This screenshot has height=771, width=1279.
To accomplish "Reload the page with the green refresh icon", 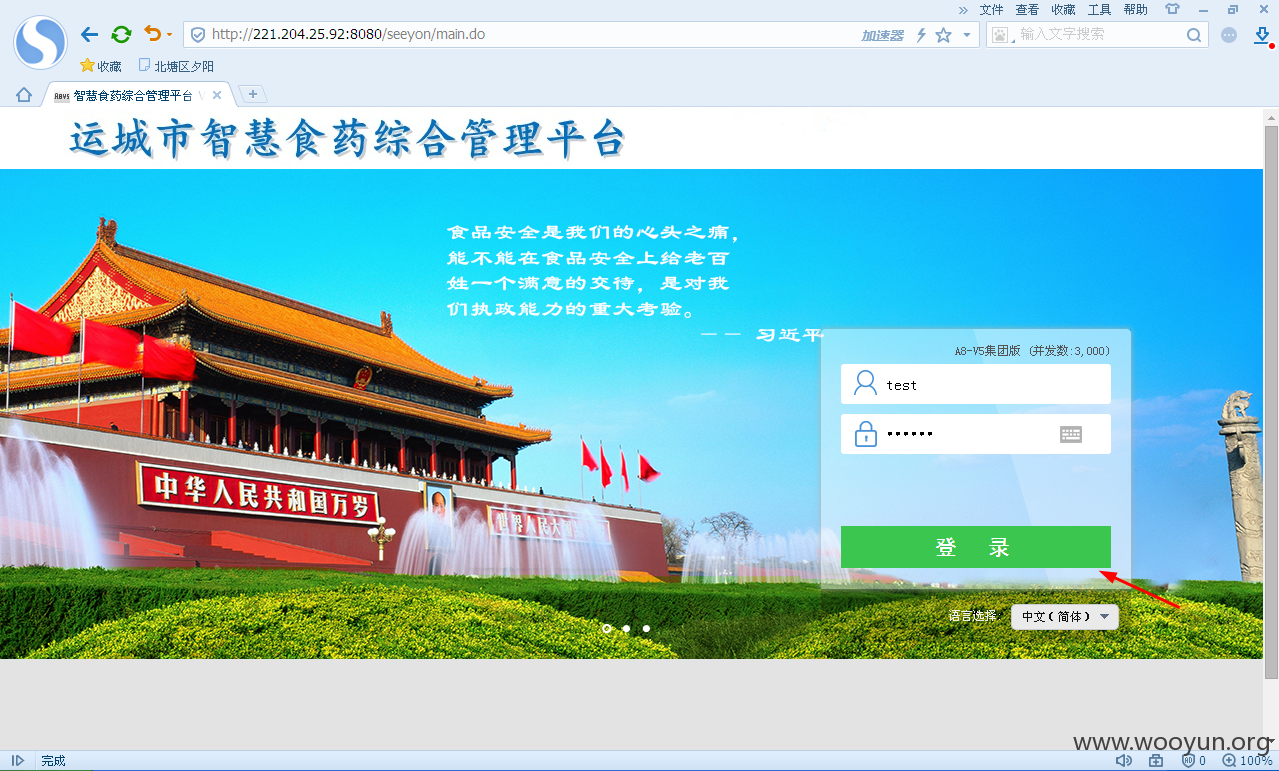I will [x=121, y=35].
